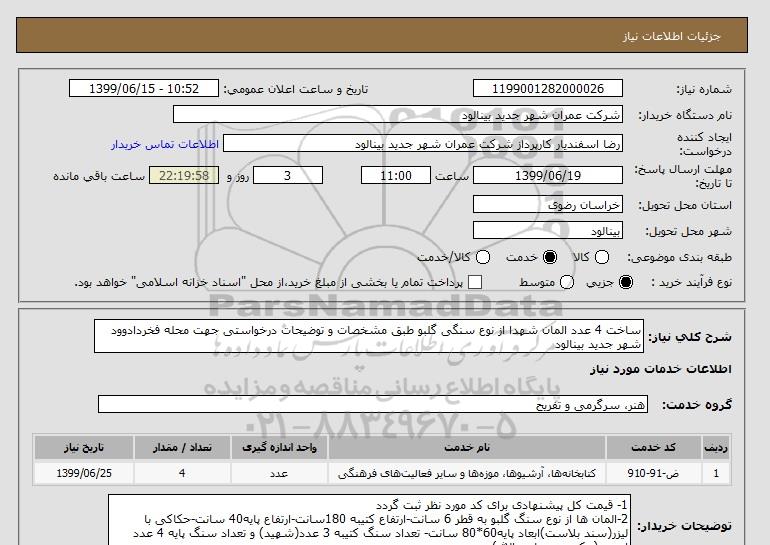Click the تاریخ نیاز column header

point(84,447)
